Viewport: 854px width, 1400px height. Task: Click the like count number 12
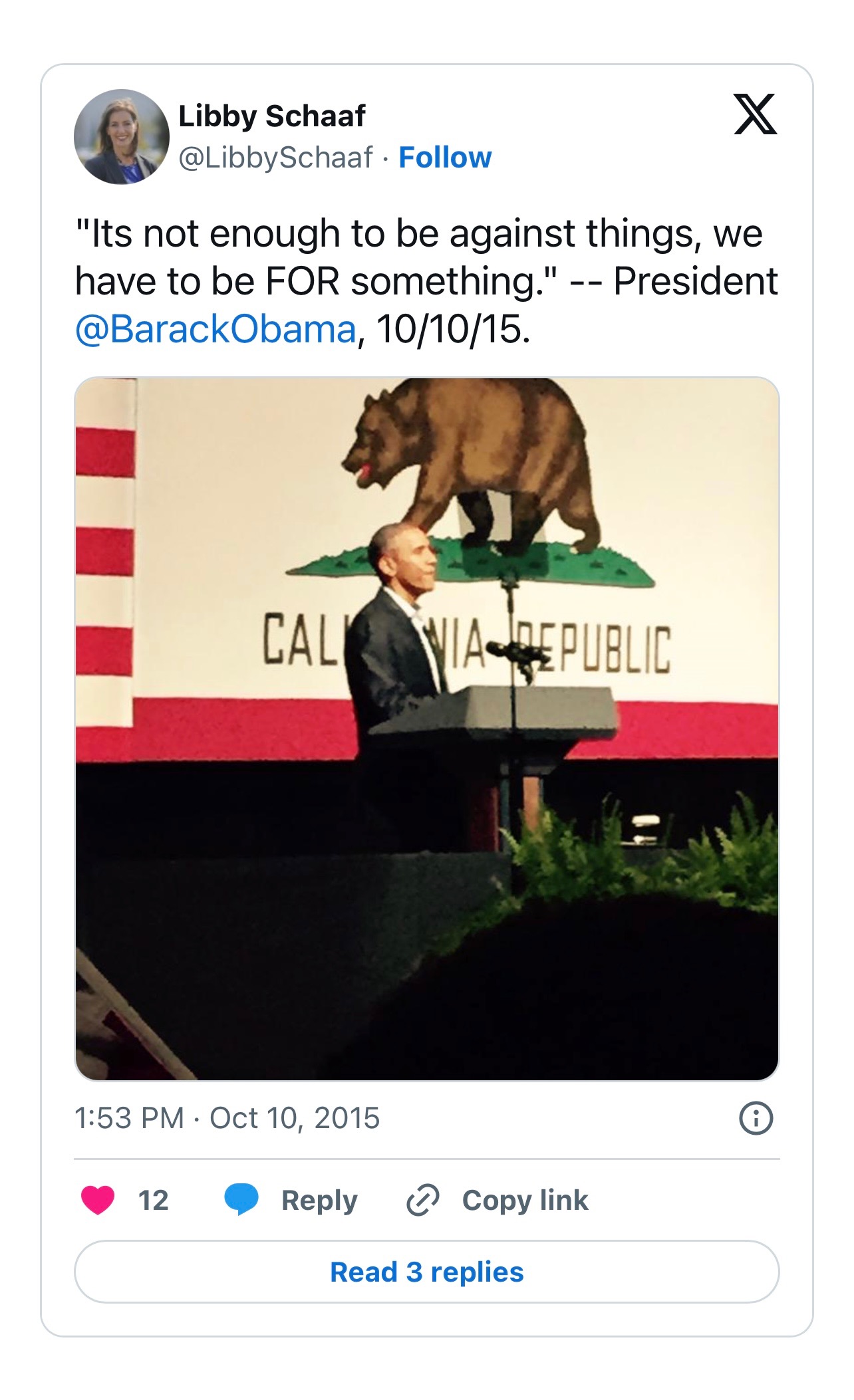[x=153, y=1199]
